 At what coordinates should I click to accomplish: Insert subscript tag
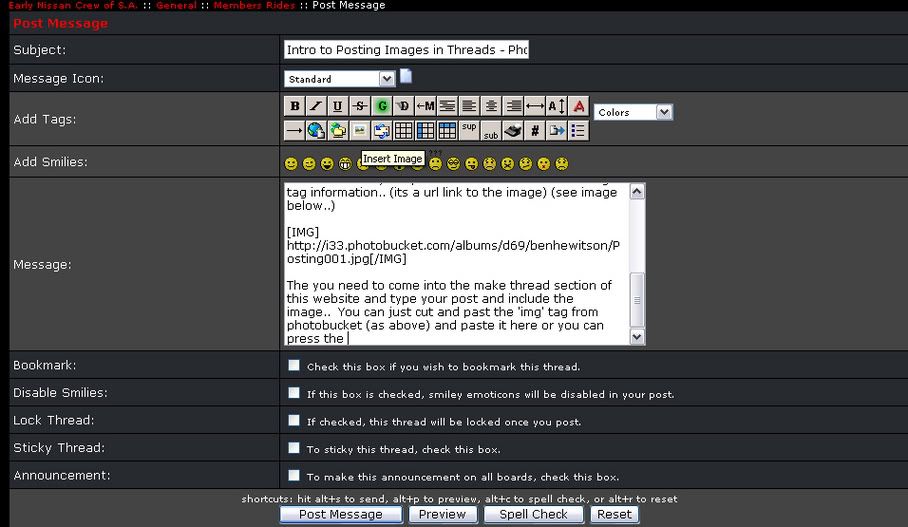[491, 131]
